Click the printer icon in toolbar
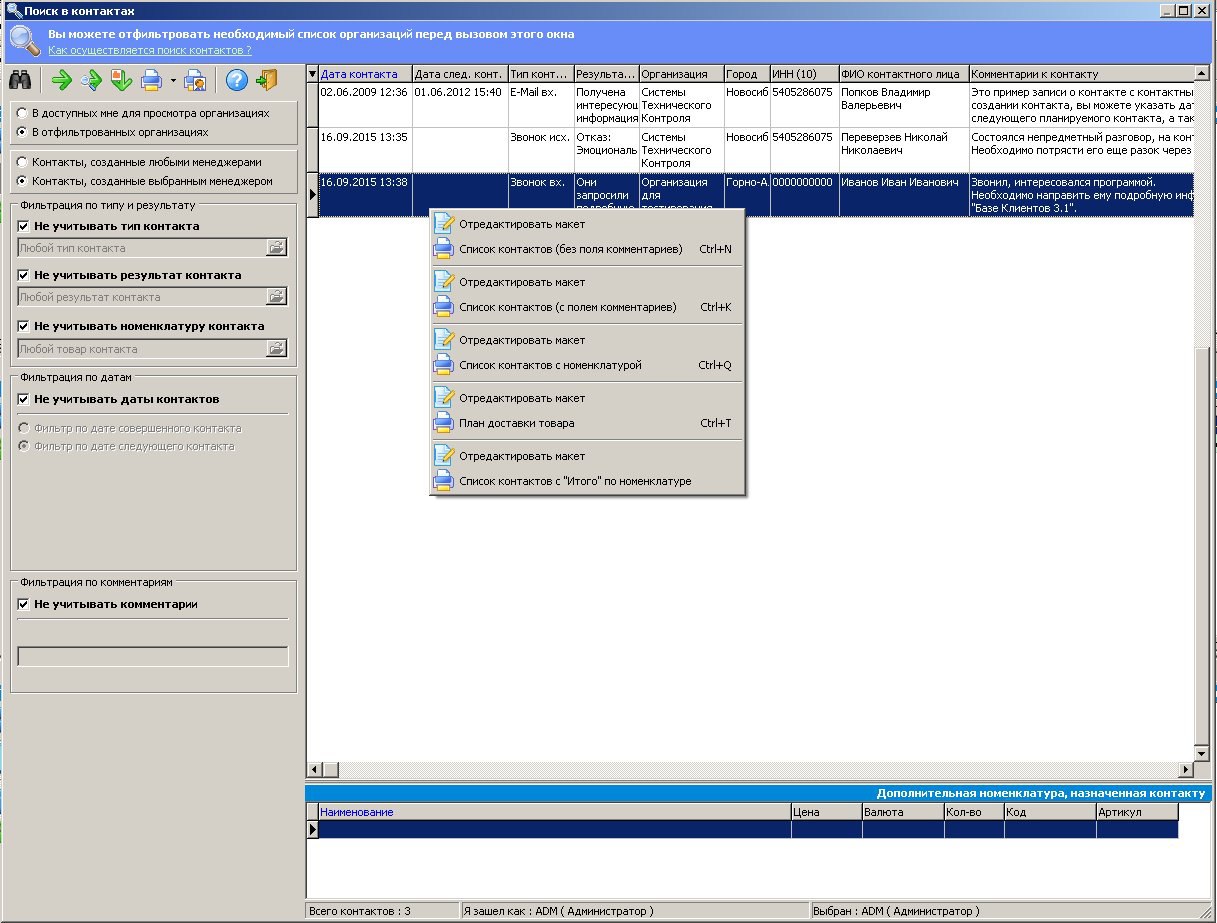This screenshot has height=923, width=1217. [151, 80]
